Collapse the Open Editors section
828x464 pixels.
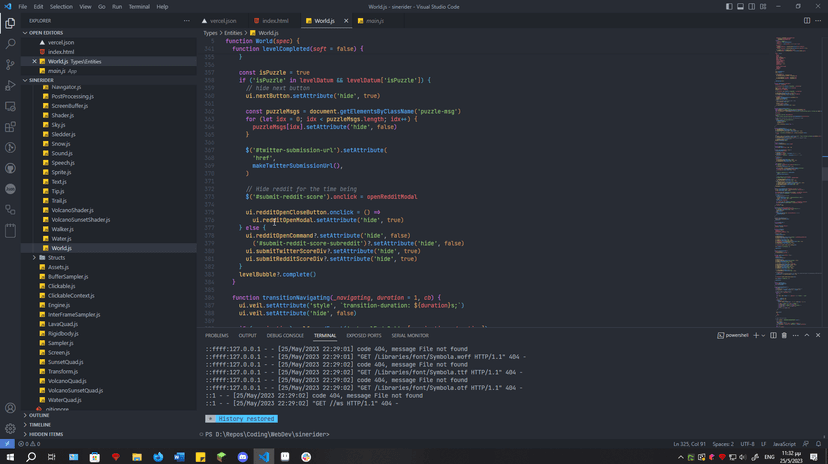[46, 33]
